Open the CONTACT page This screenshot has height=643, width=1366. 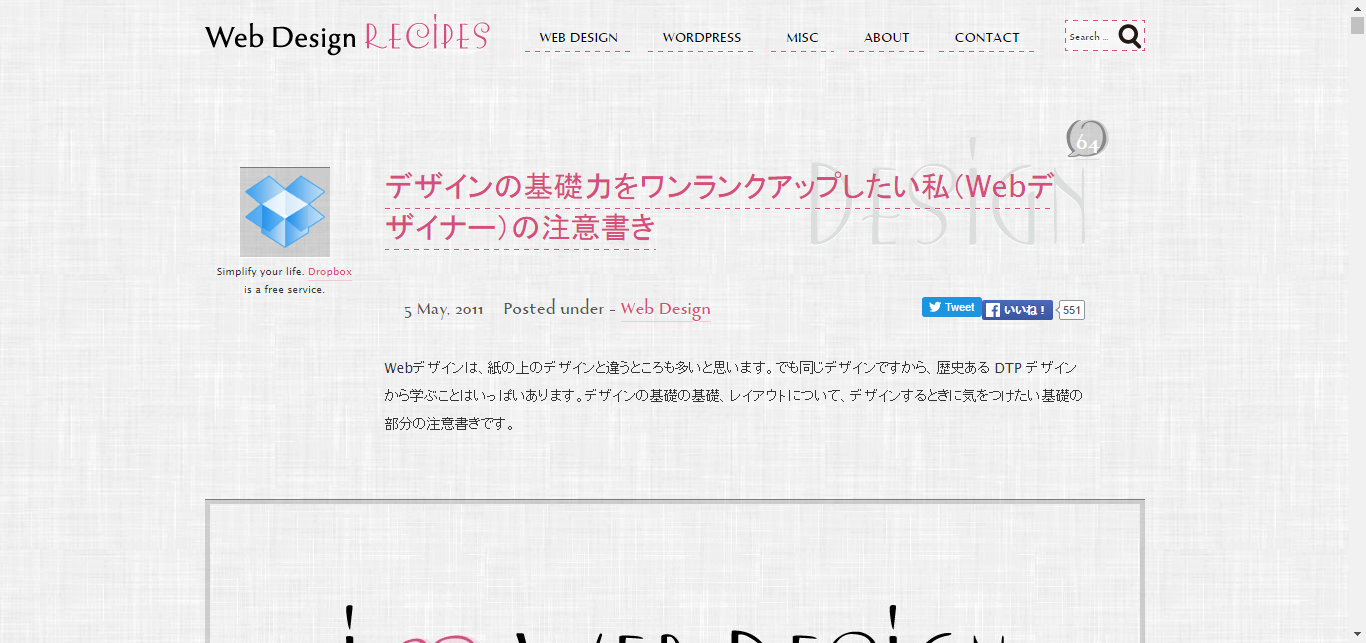pos(986,38)
